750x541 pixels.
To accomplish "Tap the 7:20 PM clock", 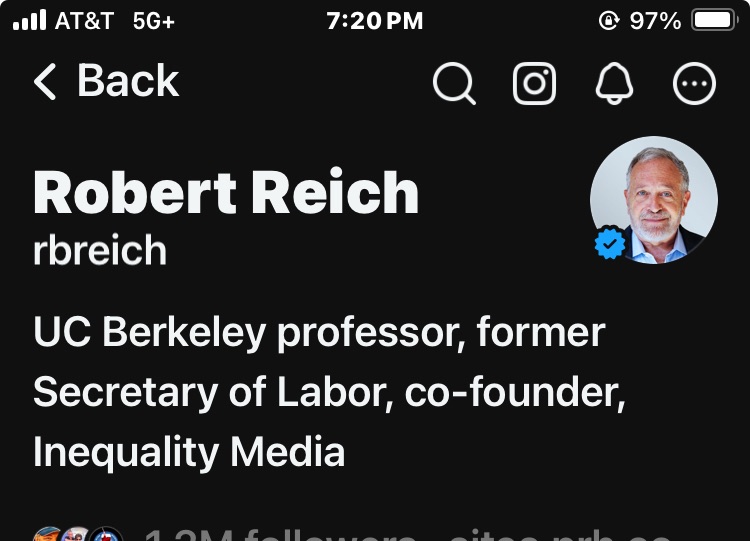I will [x=375, y=20].
